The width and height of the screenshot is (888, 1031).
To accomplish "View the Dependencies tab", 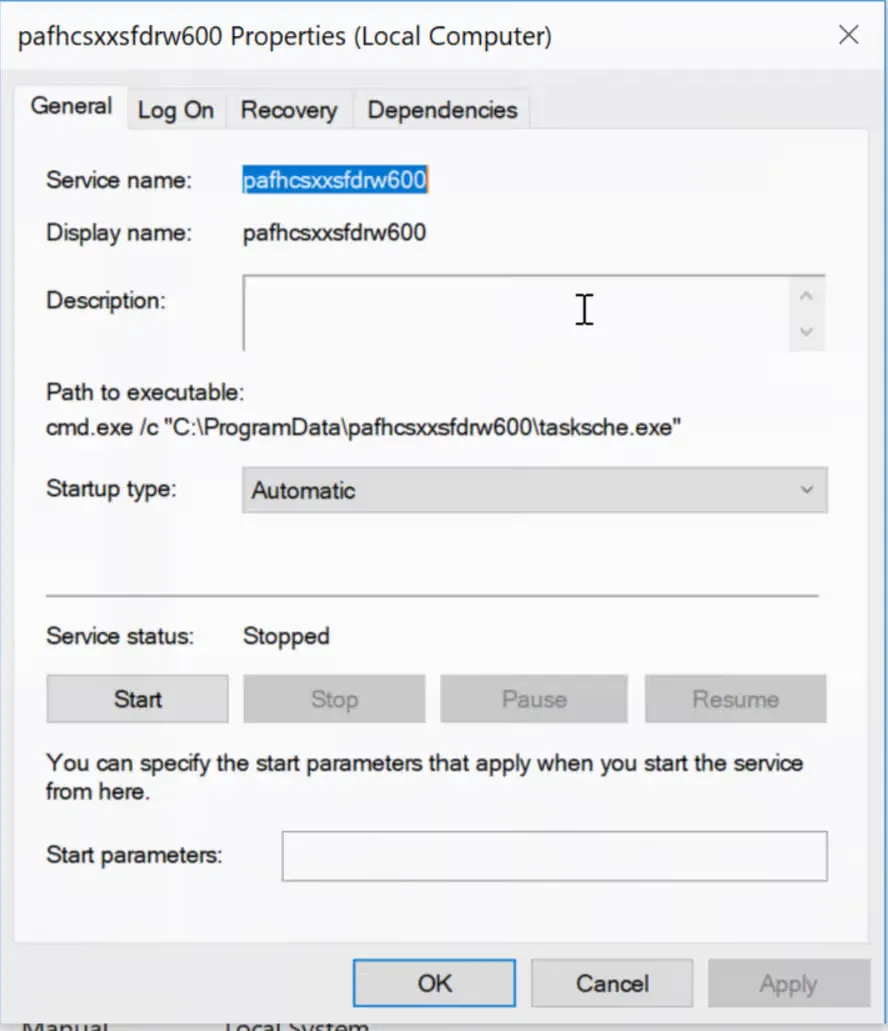I will pyautogui.click(x=442, y=111).
